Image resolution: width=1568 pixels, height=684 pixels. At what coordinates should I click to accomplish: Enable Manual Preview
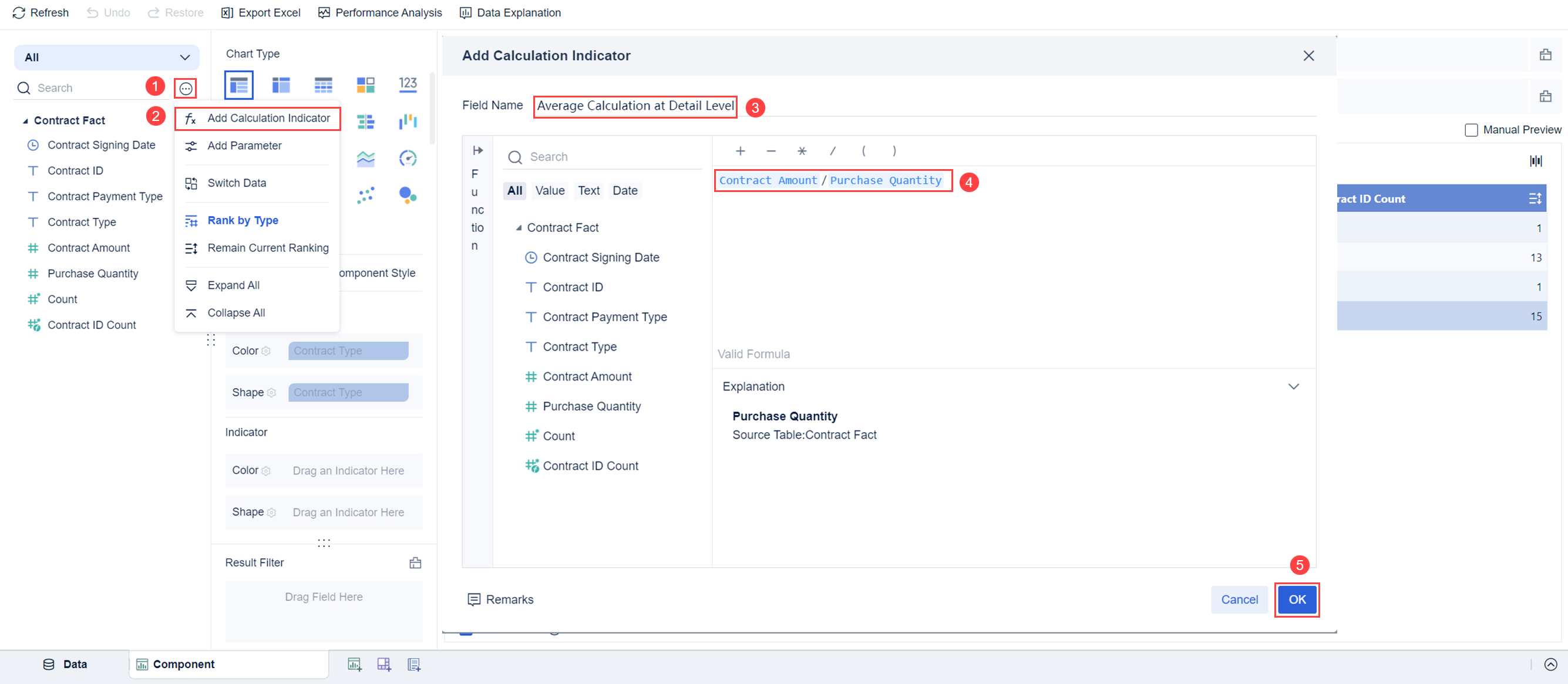click(1472, 130)
